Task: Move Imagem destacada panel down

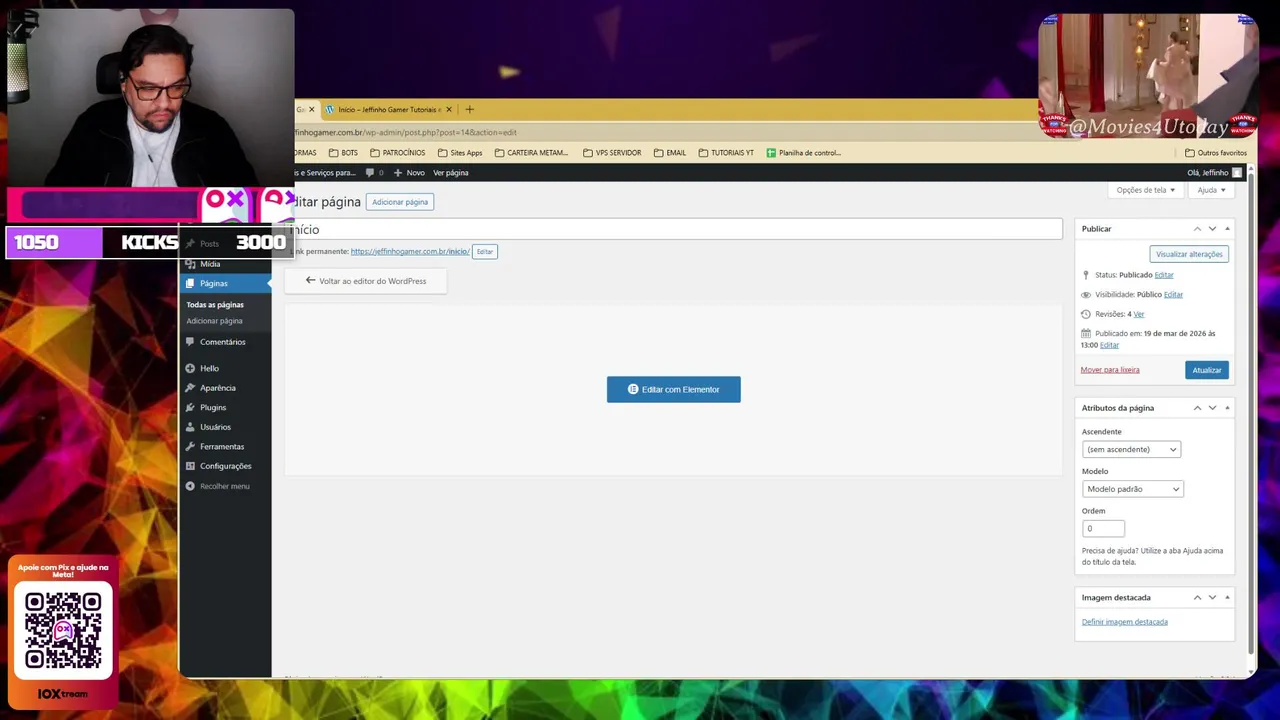Action: 1212,597
